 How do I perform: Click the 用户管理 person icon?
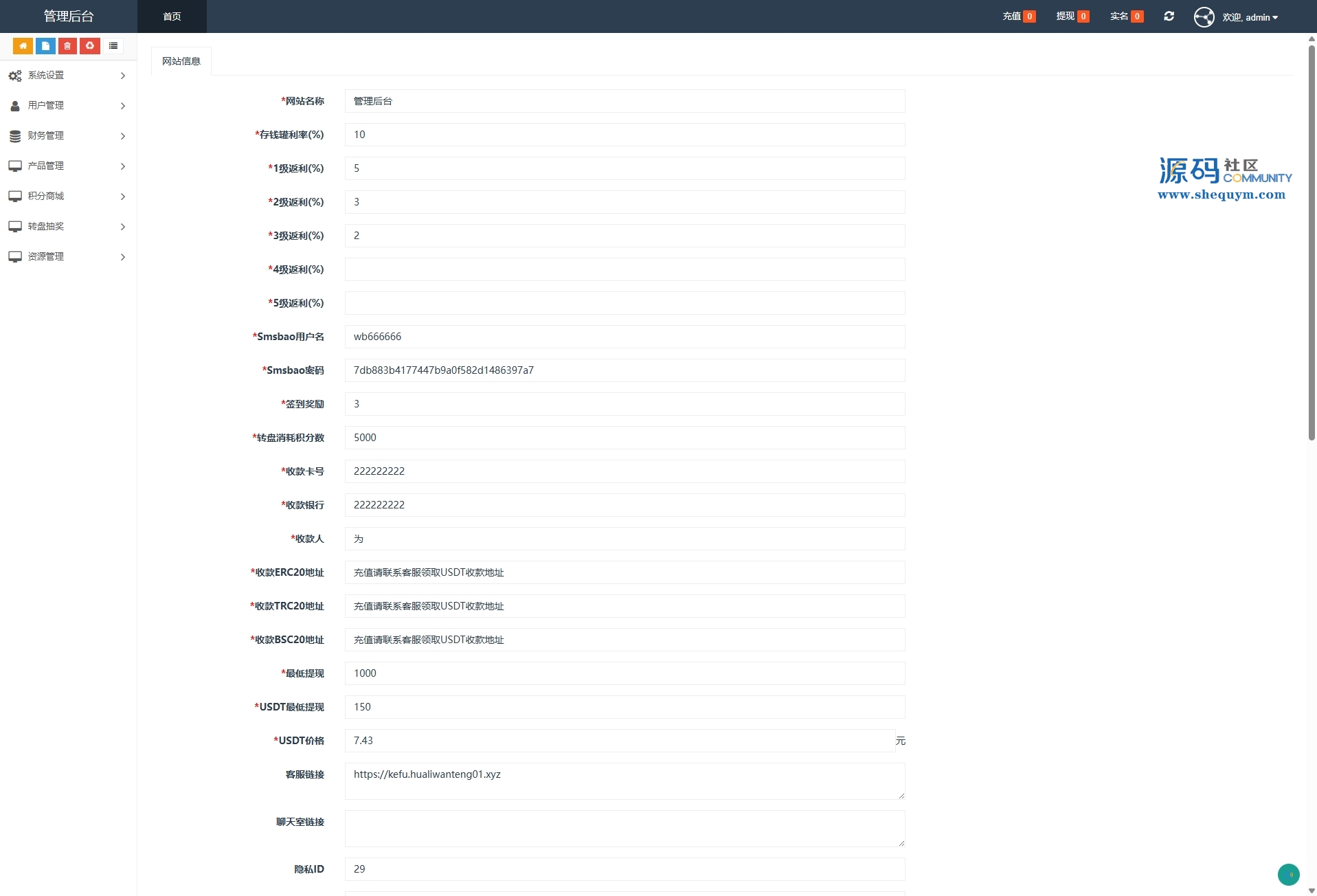click(15, 106)
